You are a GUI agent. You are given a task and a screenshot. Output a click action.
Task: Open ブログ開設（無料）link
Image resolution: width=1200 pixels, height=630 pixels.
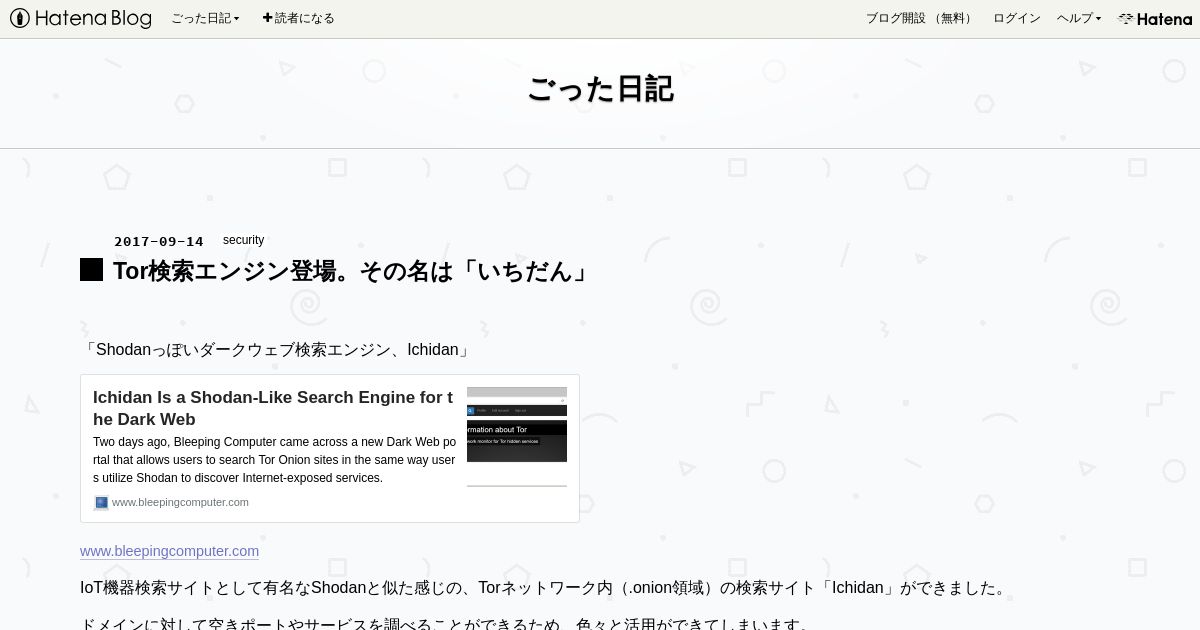tap(920, 18)
